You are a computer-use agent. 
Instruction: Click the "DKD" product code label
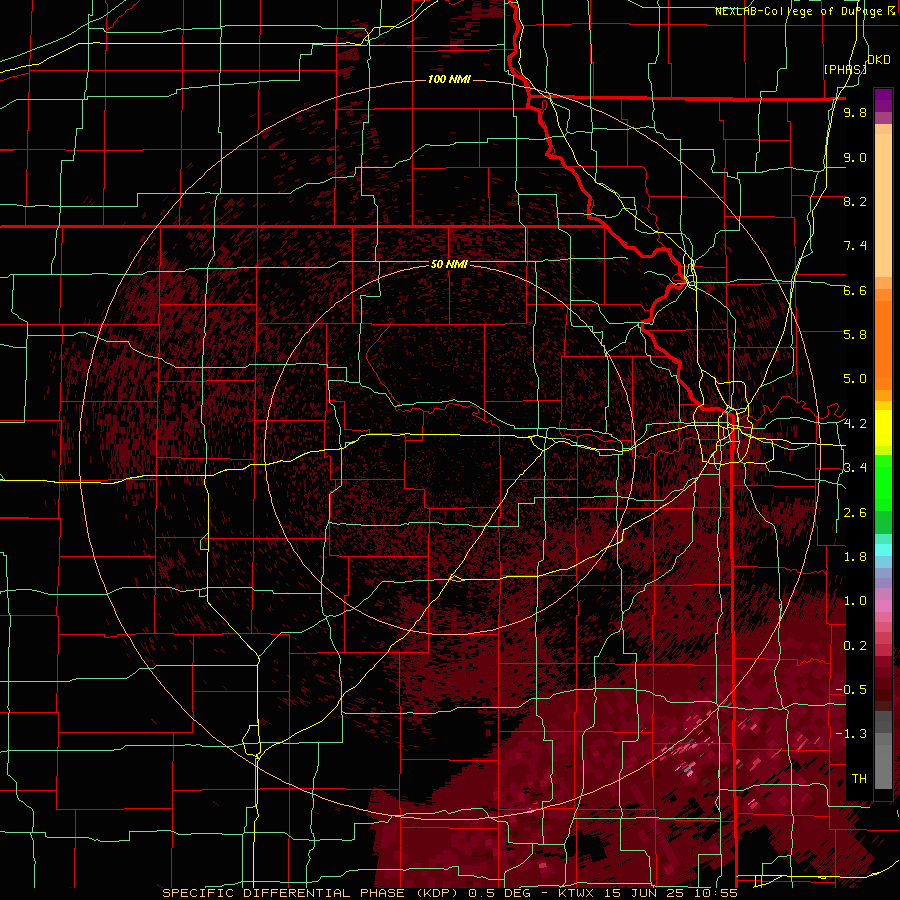click(879, 59)
